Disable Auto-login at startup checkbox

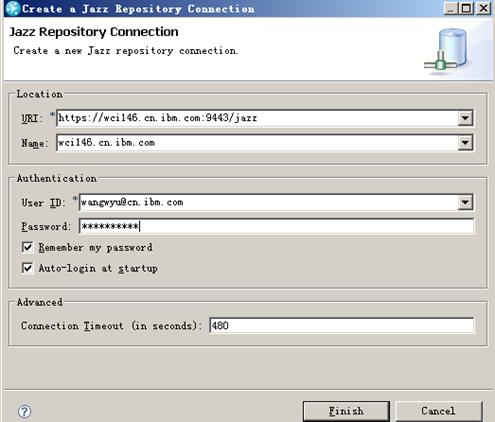[27, 268]
